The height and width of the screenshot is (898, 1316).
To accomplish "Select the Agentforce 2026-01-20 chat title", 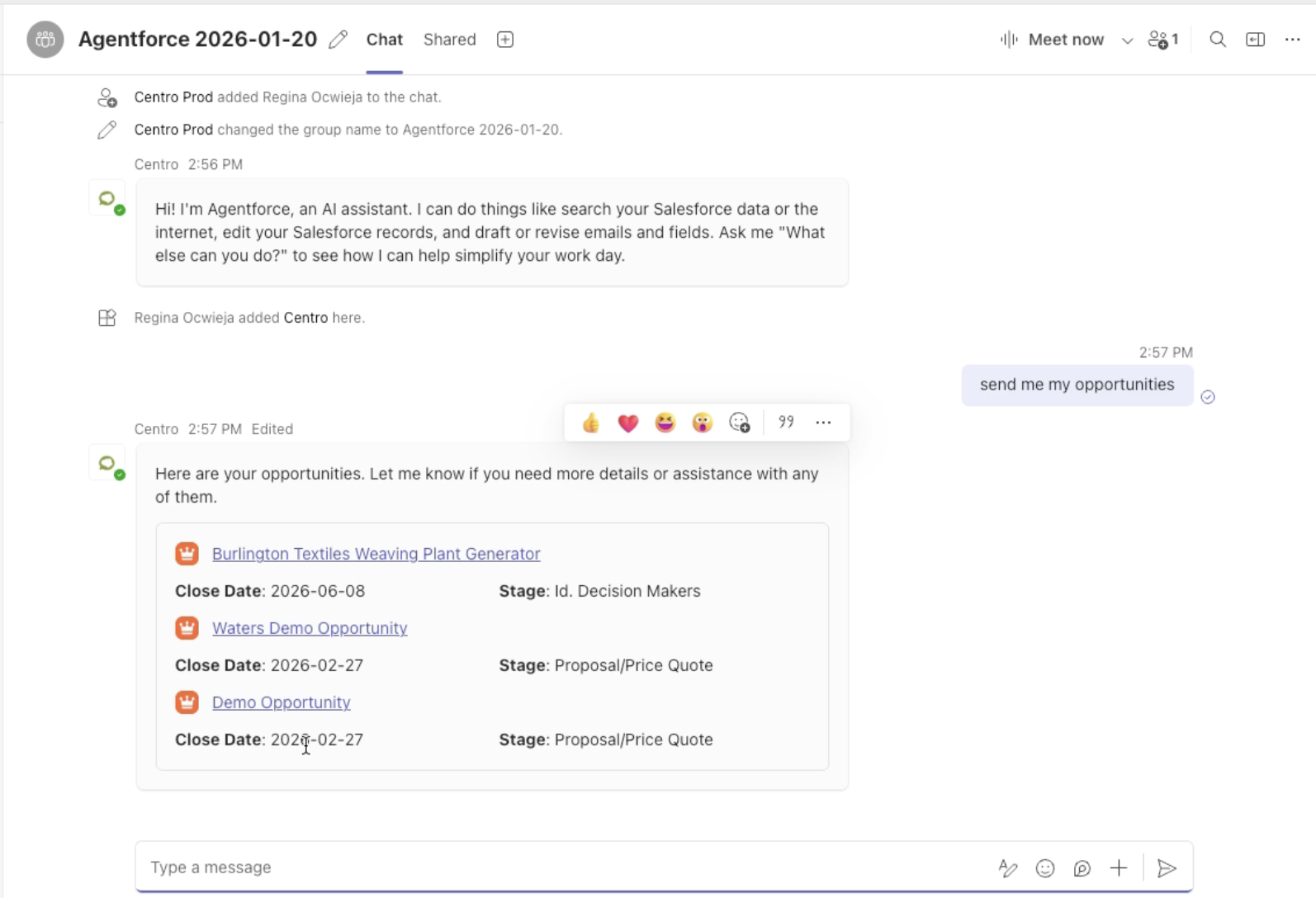I will pyautogui.click(x=198, y=40).
